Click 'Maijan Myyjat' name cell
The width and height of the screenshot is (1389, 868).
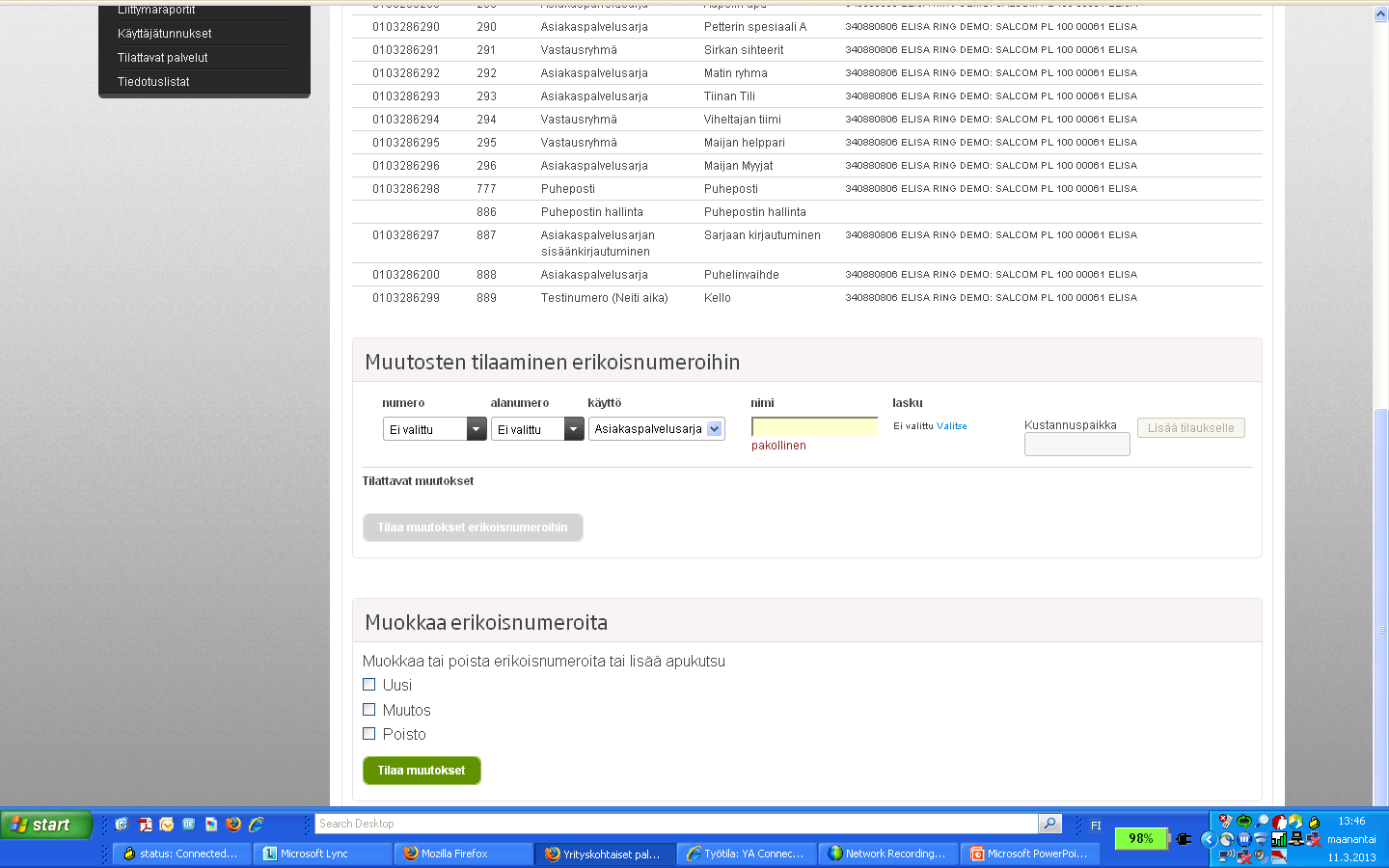(x=739, y=166)
